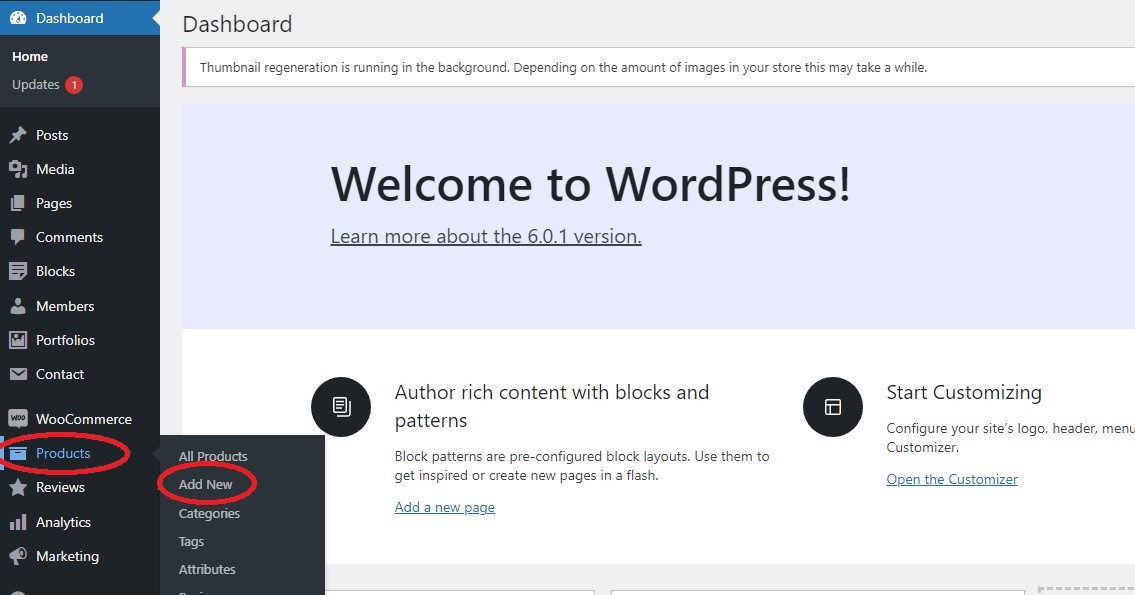This screenshot has height=595, width=1135.
Task: Follow 'Learn more about the 6.0.1 version' link
Action: (x=486, y=237)
